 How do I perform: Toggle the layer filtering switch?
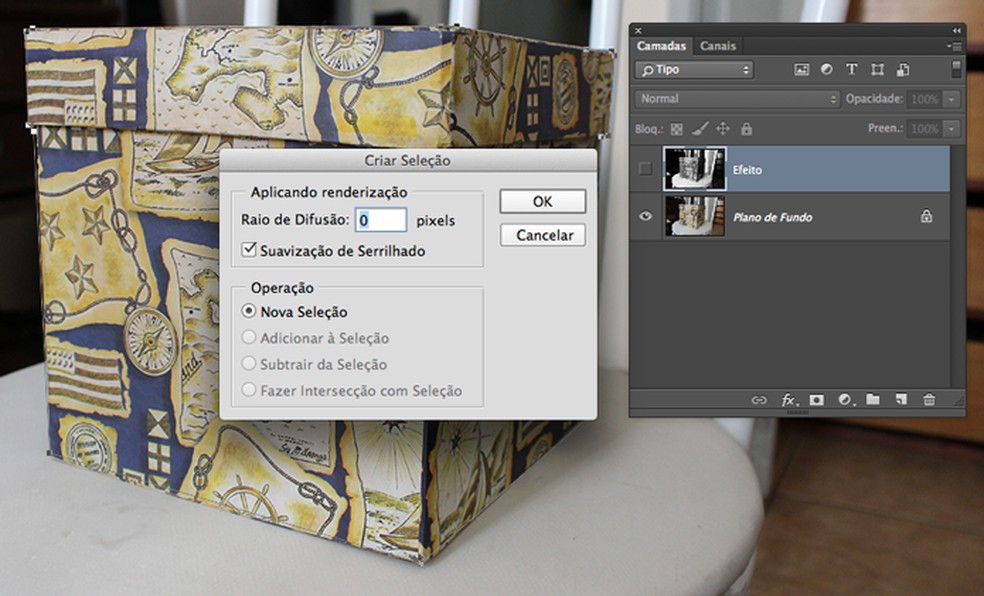pos(956,69)
